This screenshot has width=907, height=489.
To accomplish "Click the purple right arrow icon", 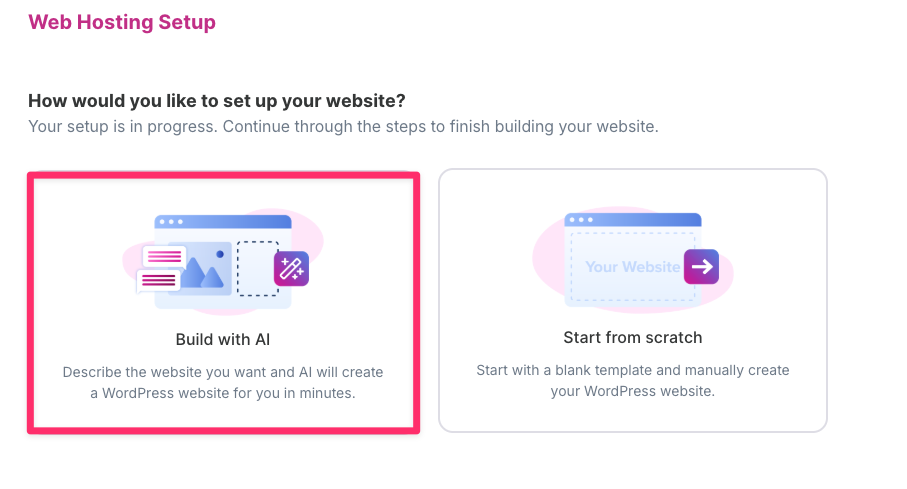I will pos(701,267).
